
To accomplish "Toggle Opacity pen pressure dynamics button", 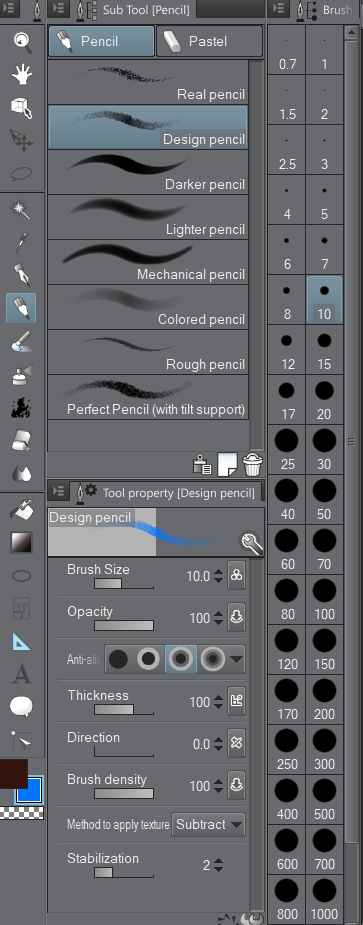I will coord(236,618).
